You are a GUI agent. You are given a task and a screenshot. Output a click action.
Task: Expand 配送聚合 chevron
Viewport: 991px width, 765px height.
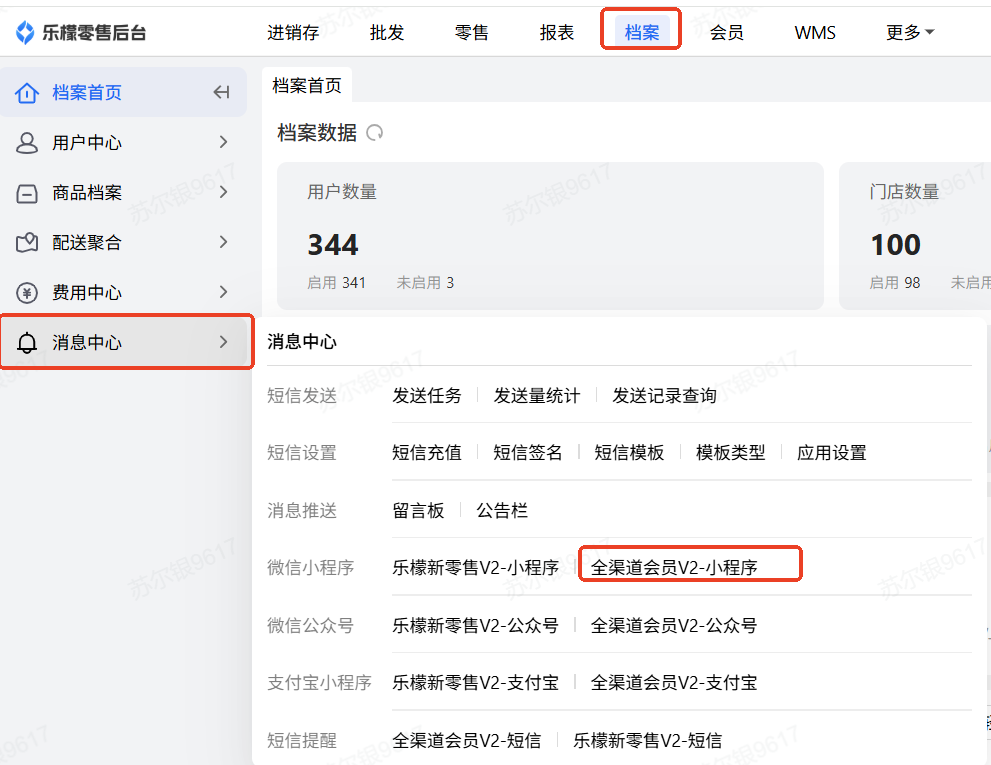[223, 242]
